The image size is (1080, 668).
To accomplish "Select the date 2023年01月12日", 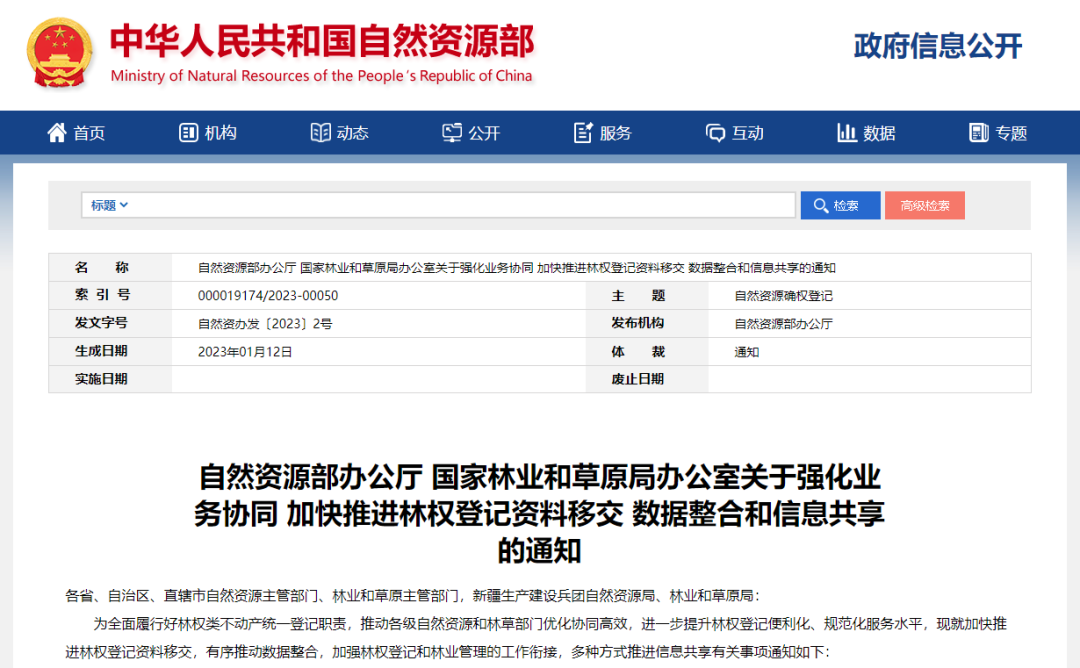I will coord(245,352).
